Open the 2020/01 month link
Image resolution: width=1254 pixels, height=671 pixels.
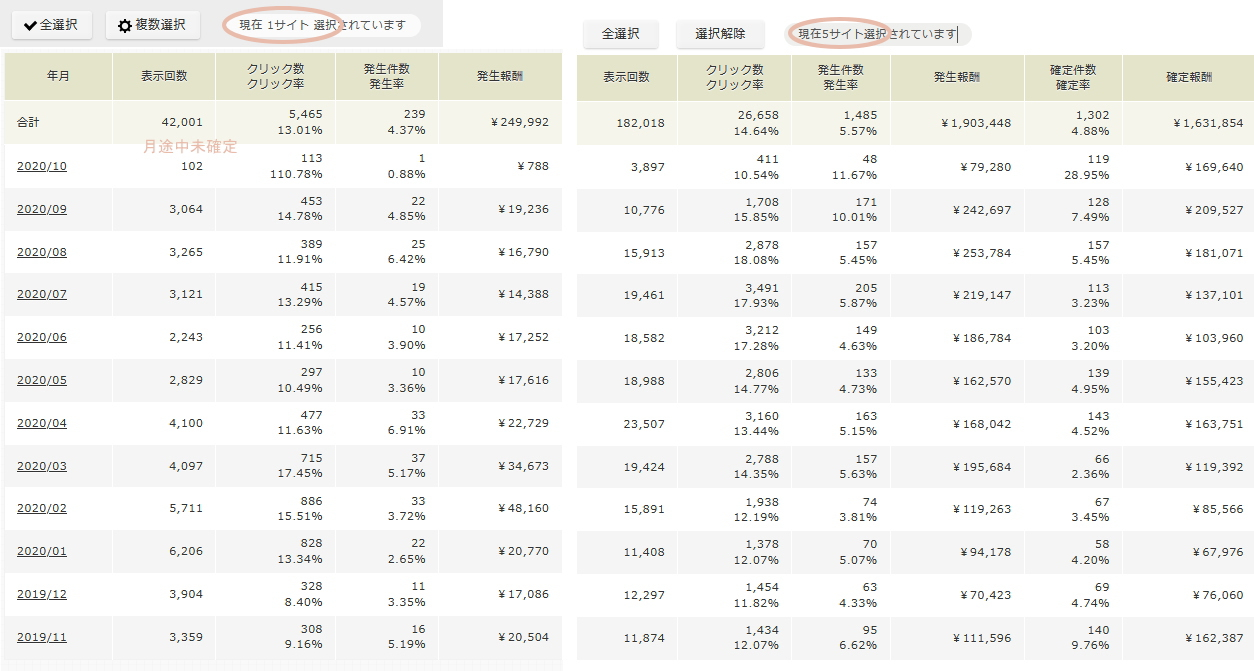42,551
